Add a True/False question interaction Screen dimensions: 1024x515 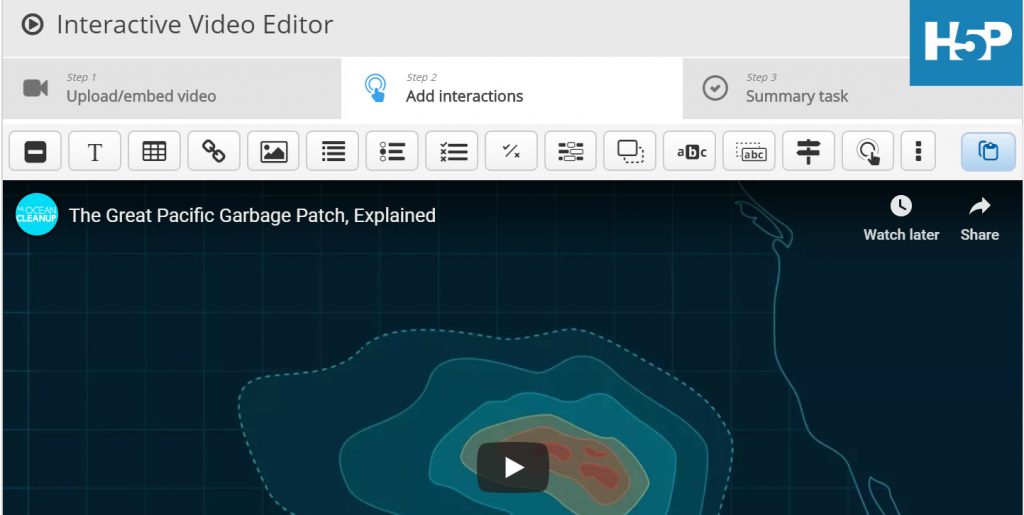511,151
